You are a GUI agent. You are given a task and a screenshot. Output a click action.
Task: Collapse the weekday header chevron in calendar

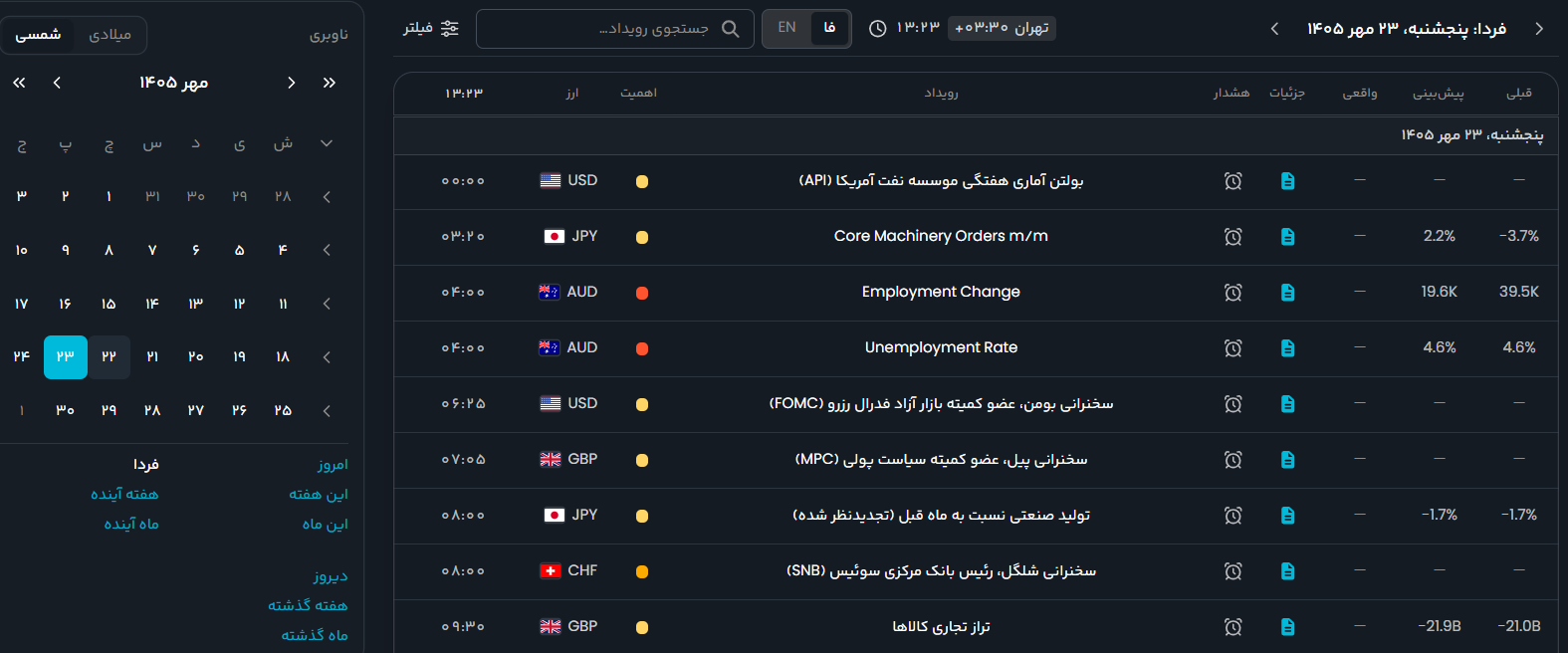327,143
